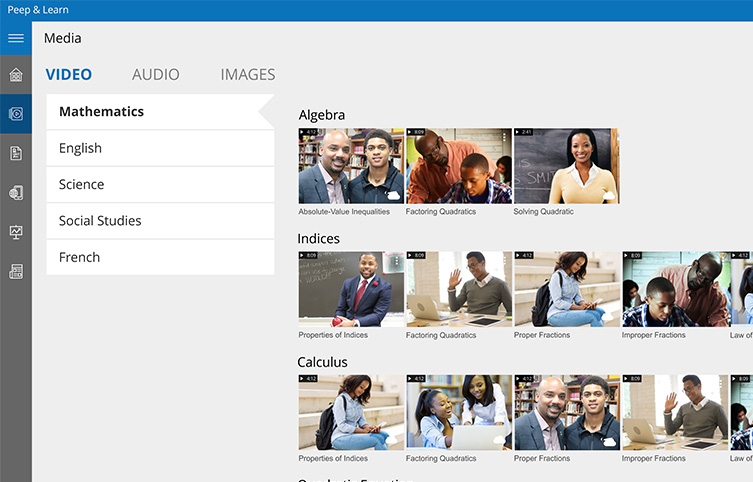Open the presentation chart sidebar icon

click(x=16, y=232)
